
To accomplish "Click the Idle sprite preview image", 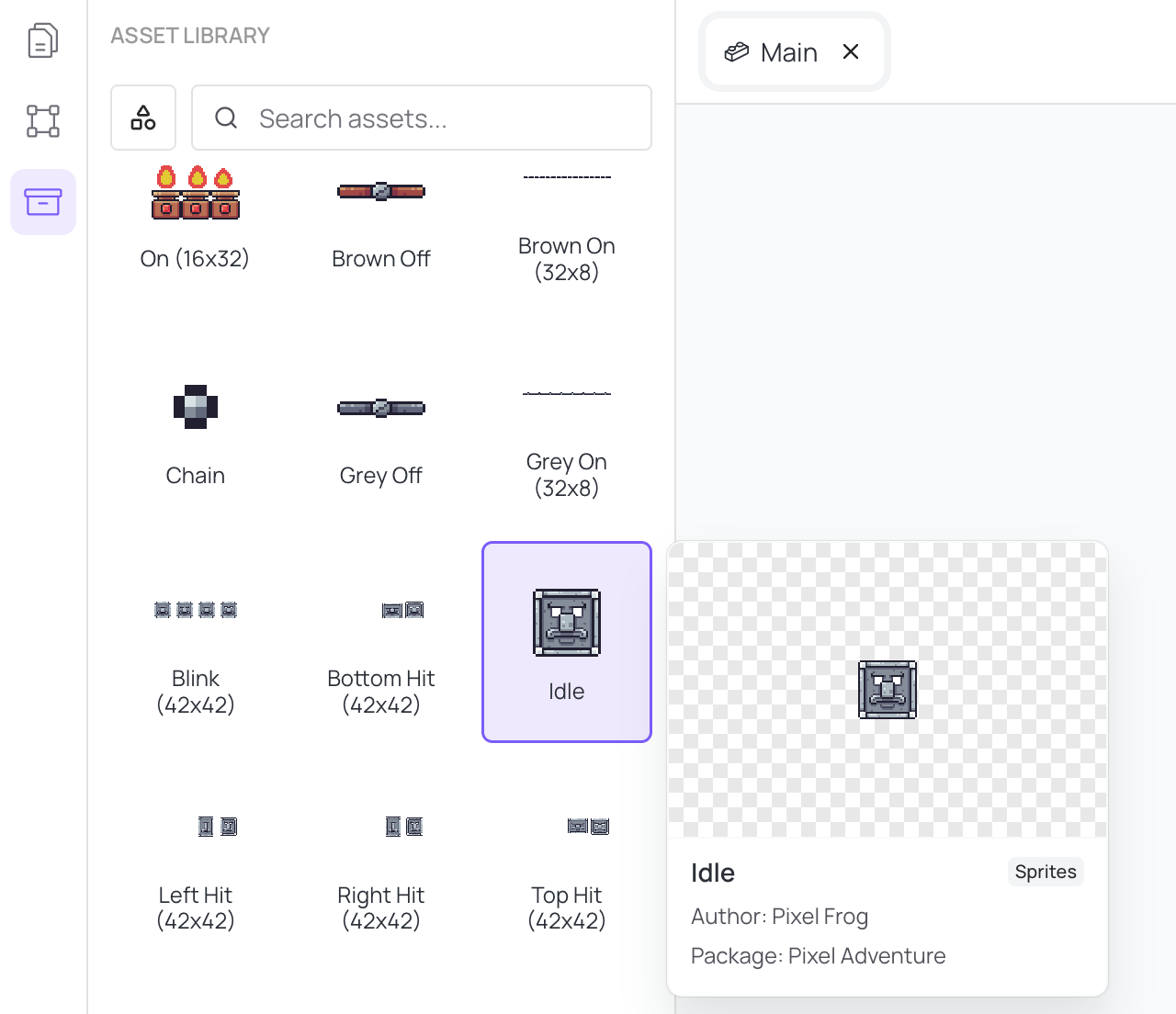I will coord(887,689).
